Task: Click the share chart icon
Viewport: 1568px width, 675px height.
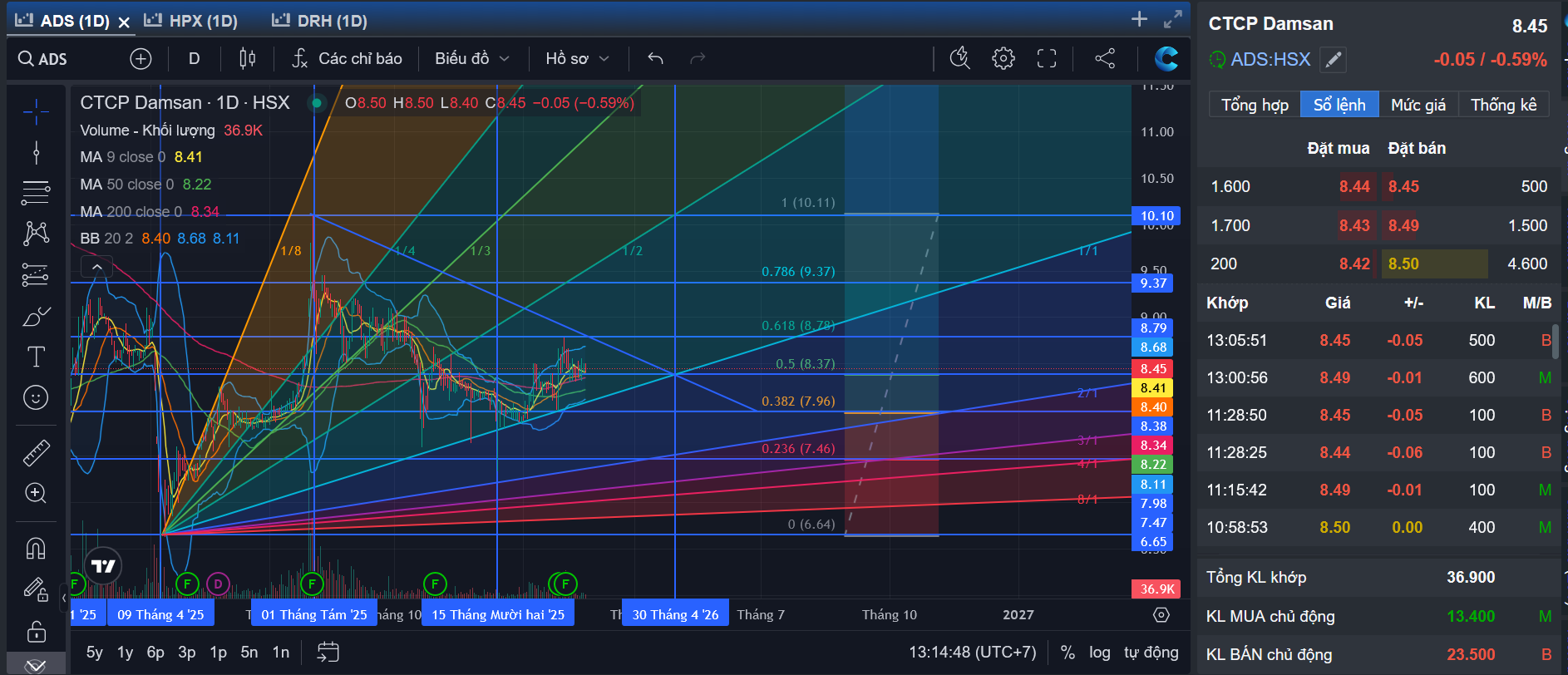Action: pyautogui.click(x=1105, y=58)
